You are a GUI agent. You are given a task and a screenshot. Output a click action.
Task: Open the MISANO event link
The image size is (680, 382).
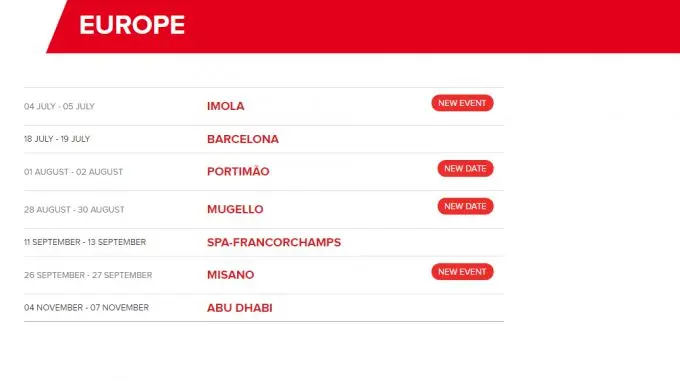point(230,275)
